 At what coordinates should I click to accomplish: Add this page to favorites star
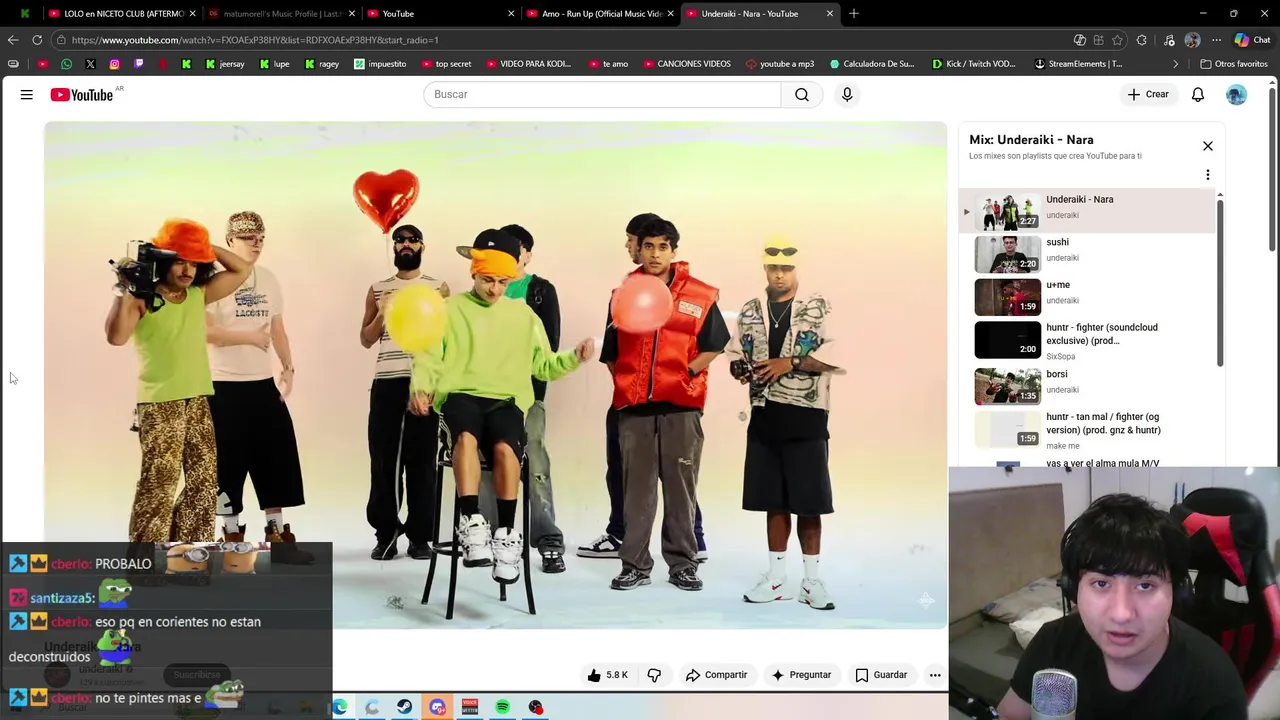(1117, 40)
